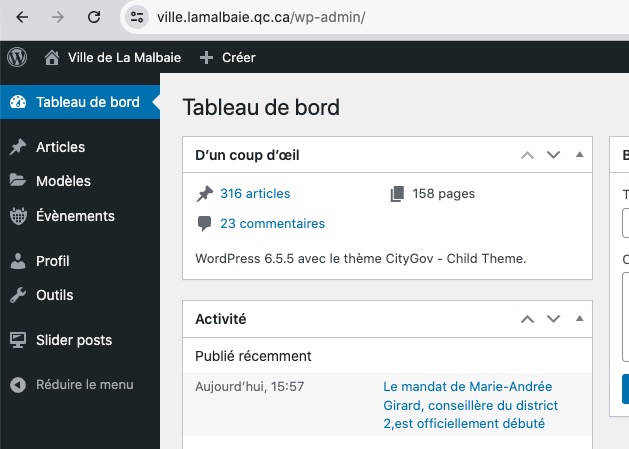Go back using the browser back arrow
Viewport: 629px width, 449px height.
click(x=22, y=17)
